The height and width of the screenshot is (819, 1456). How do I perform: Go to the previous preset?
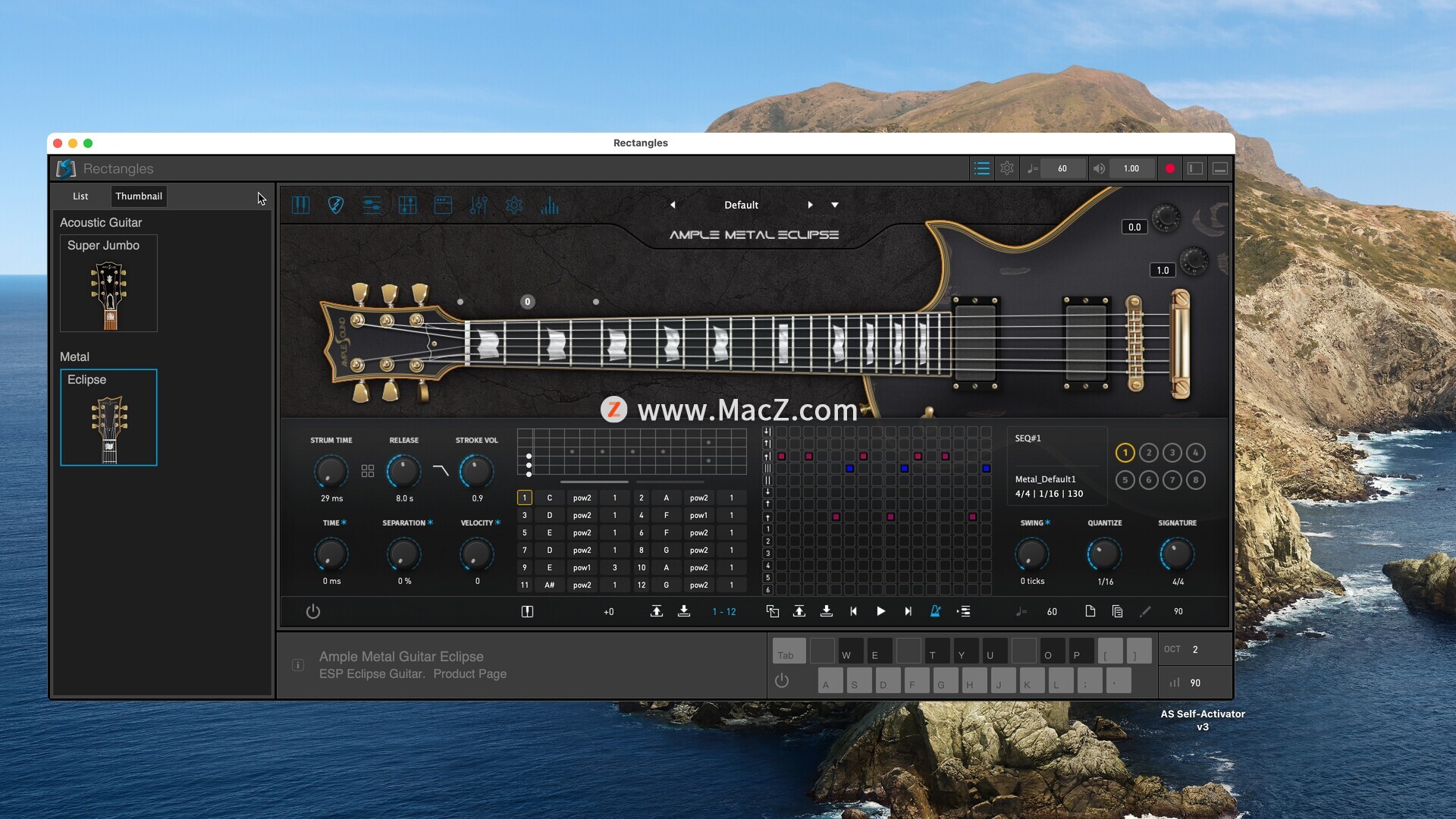673,205
